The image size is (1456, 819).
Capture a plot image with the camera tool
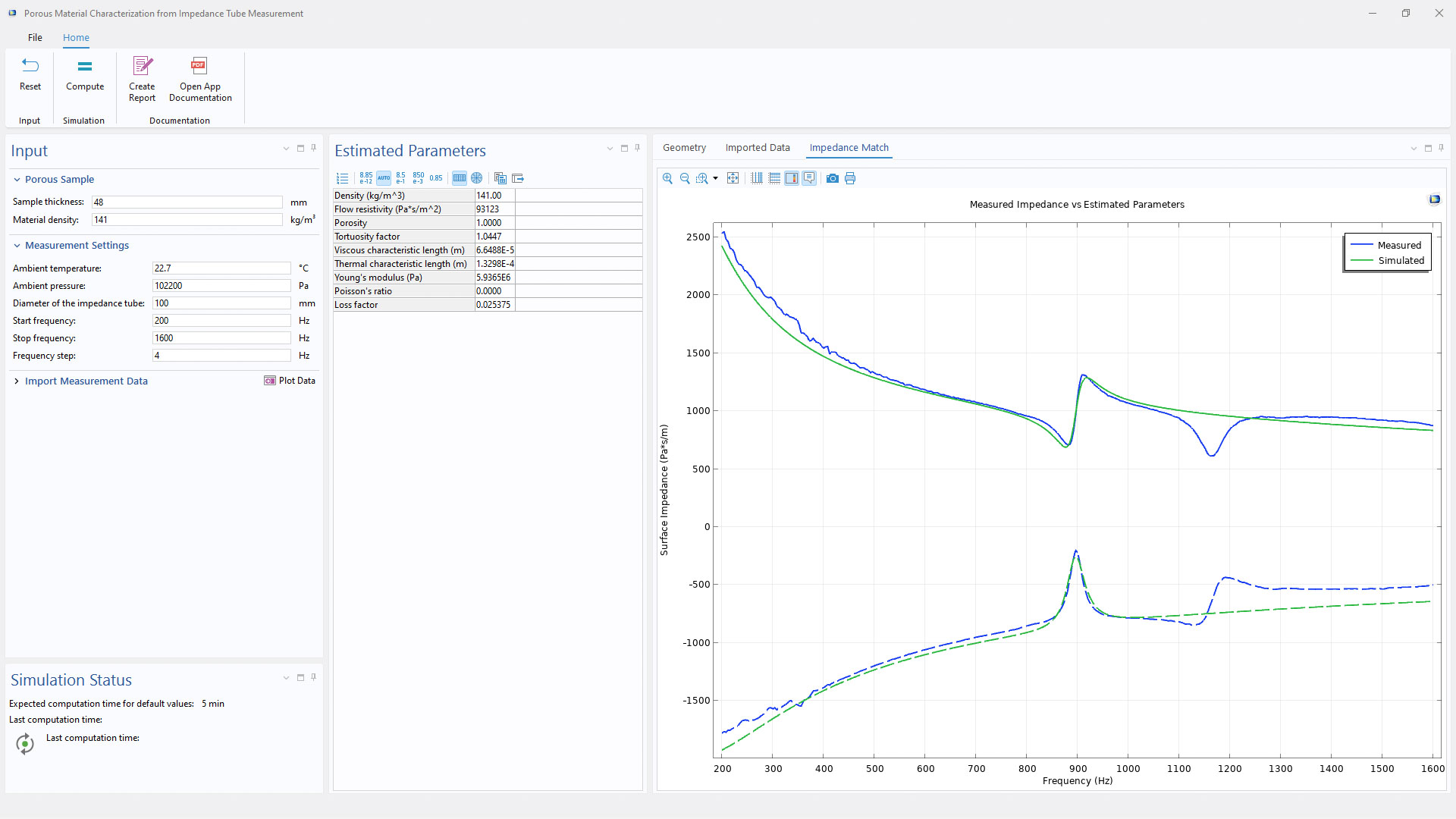click(x=833, y=178)
